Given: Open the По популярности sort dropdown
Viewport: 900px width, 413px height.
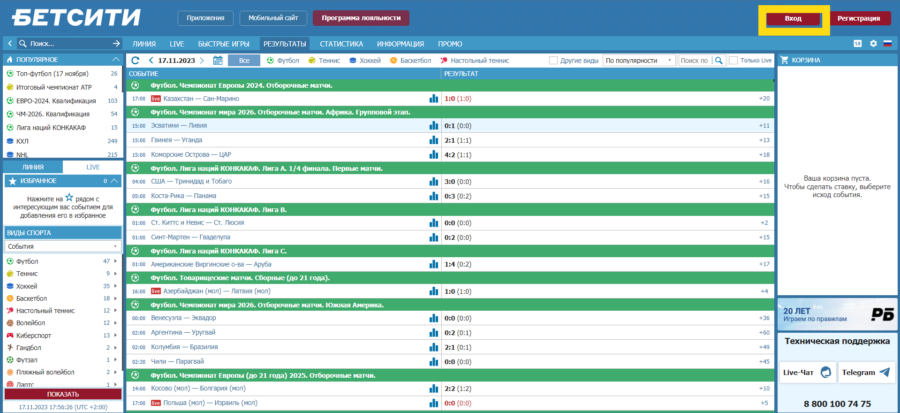Looking at the screenshot, I should coord(637,60).
